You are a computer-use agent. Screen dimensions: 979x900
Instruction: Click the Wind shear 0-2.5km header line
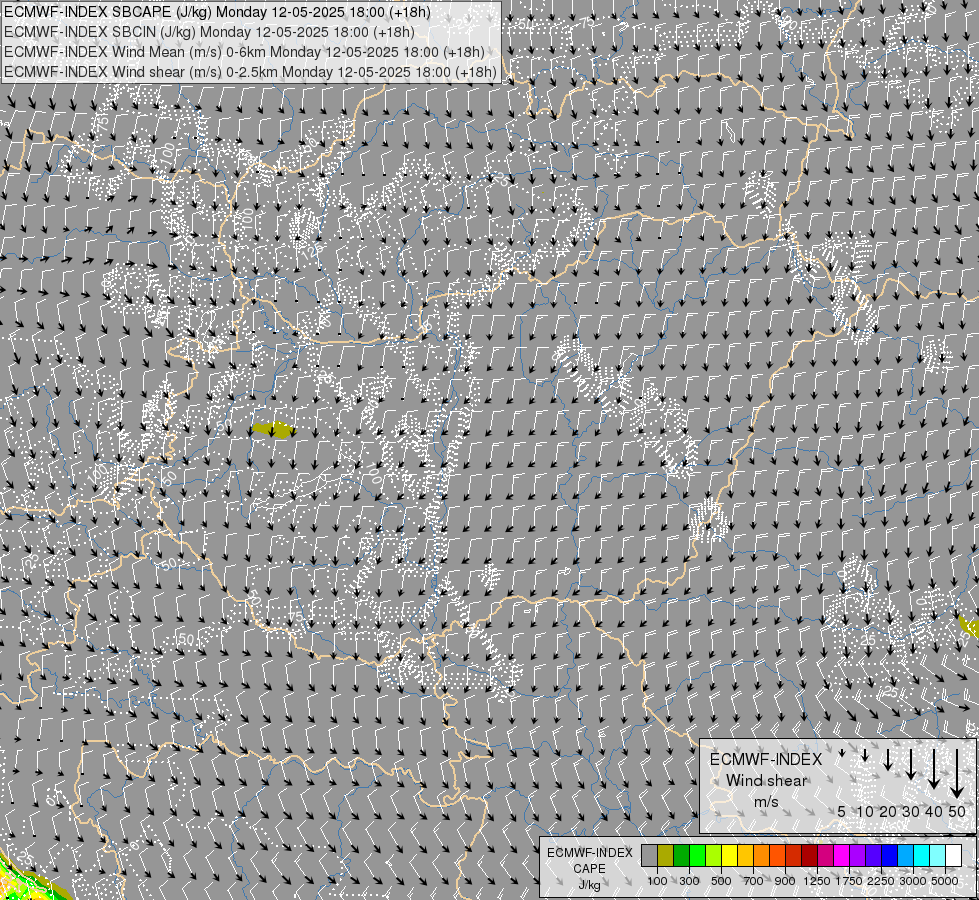pos(250,72)
